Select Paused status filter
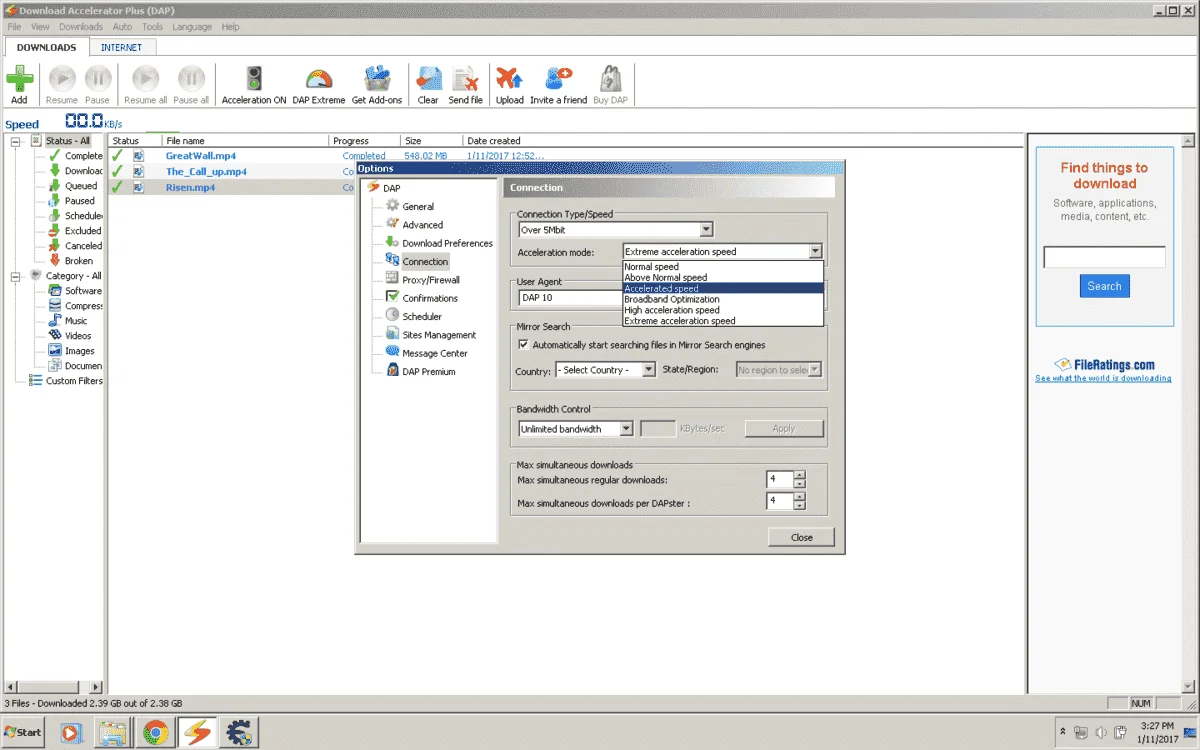The image size is (1200, 750). coord(72,201)
